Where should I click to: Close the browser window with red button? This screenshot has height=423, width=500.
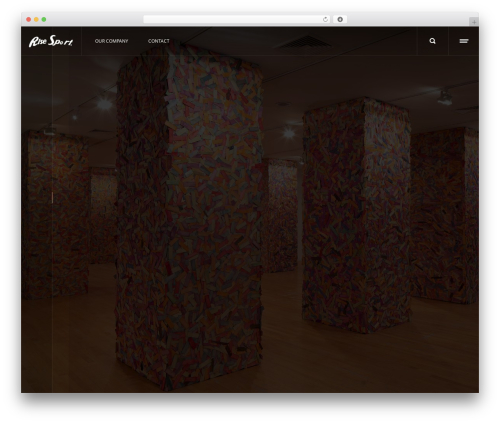pos(29,19)
